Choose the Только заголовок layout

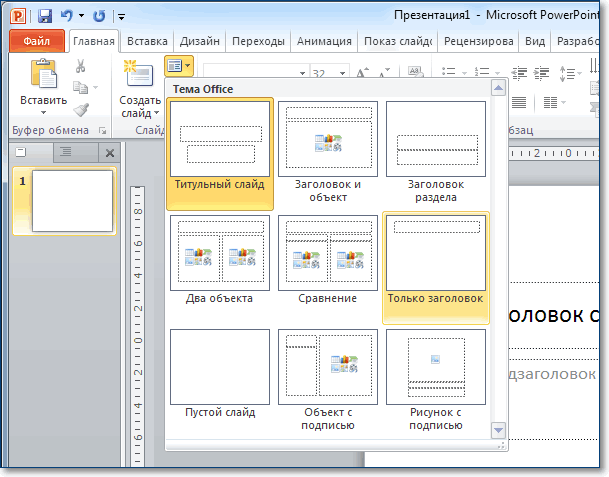[x=436, y=267]
